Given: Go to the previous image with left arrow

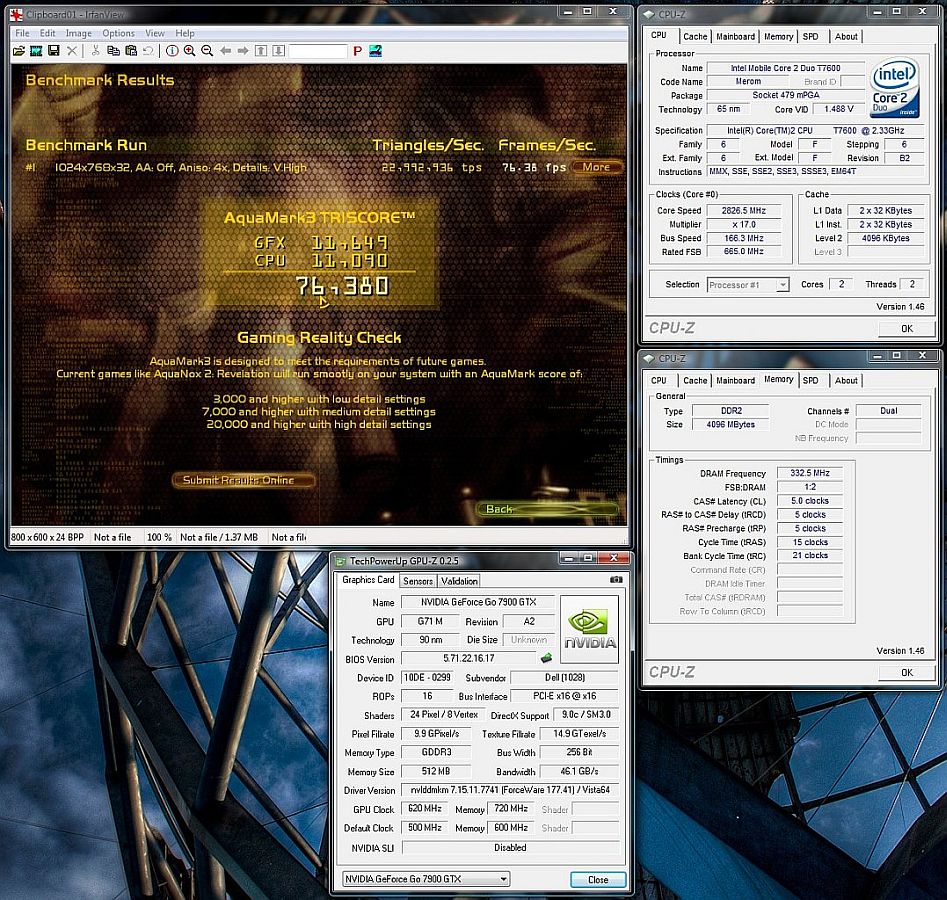Looking at the screenshot, I should pos(225,51).
